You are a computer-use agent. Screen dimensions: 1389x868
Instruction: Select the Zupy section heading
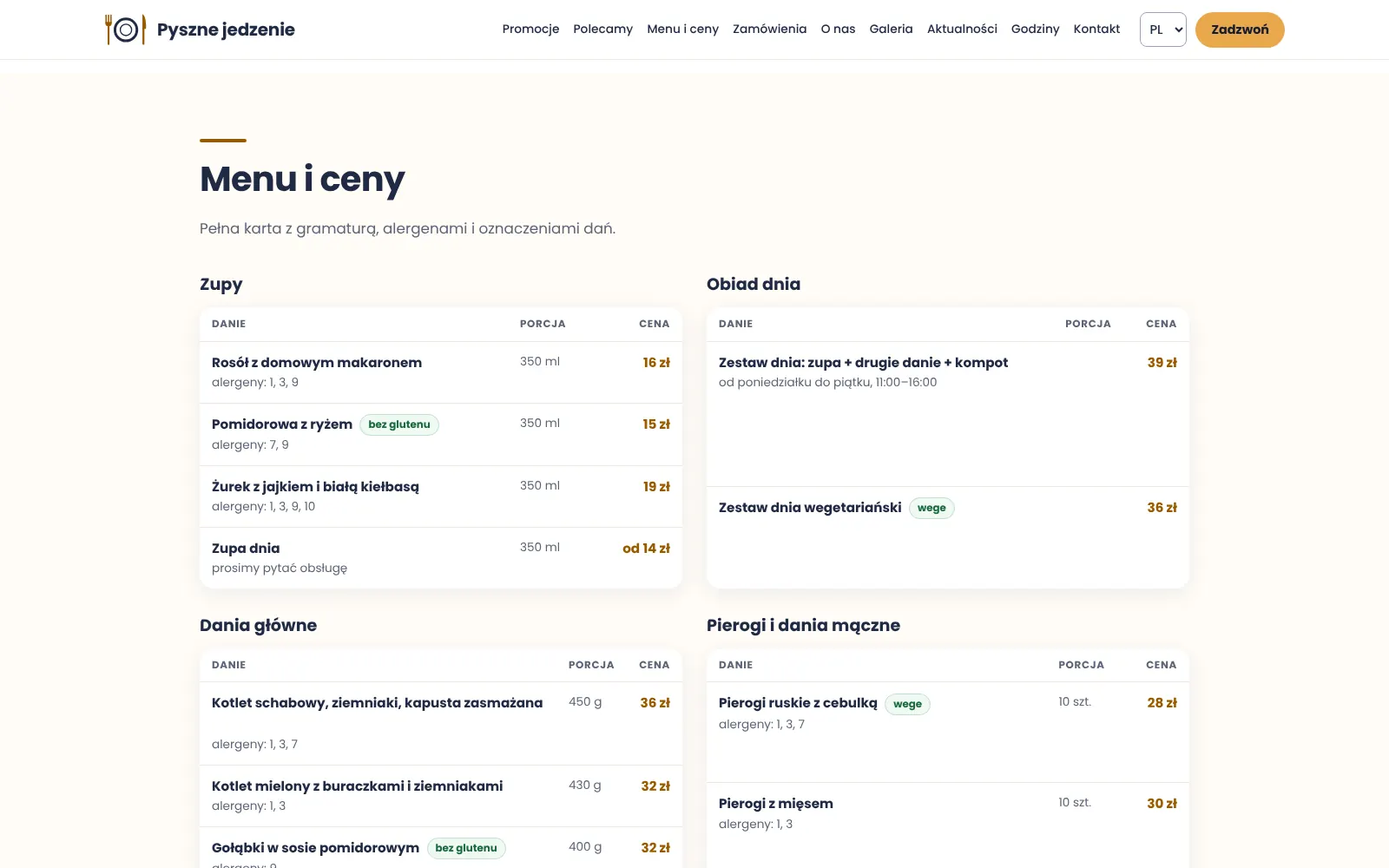pos(221,285)
